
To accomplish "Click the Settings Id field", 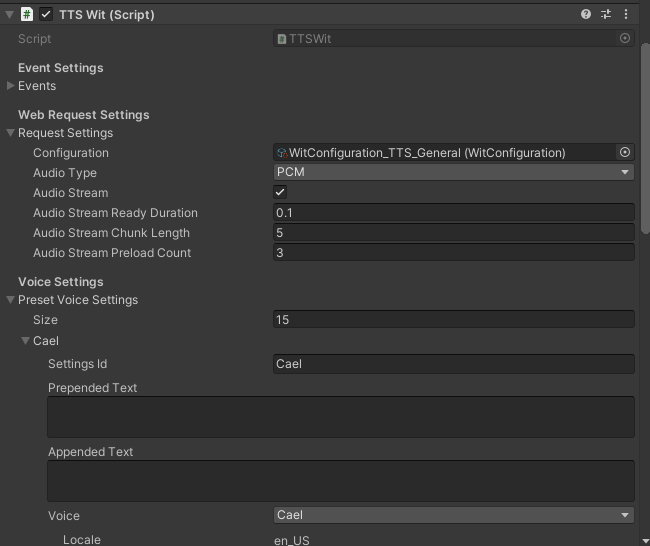I will coord(454,364).
